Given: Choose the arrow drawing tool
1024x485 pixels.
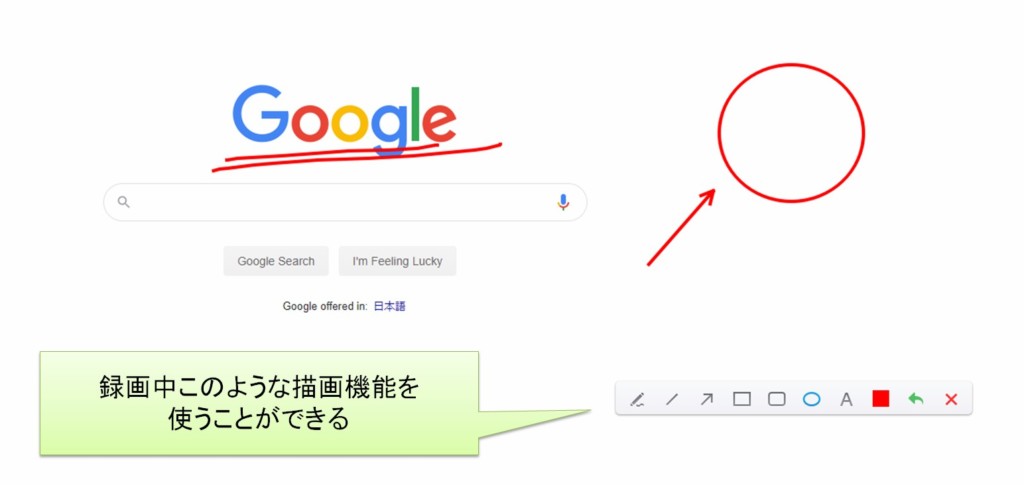Looking at the screenshot, I should 707,399.
